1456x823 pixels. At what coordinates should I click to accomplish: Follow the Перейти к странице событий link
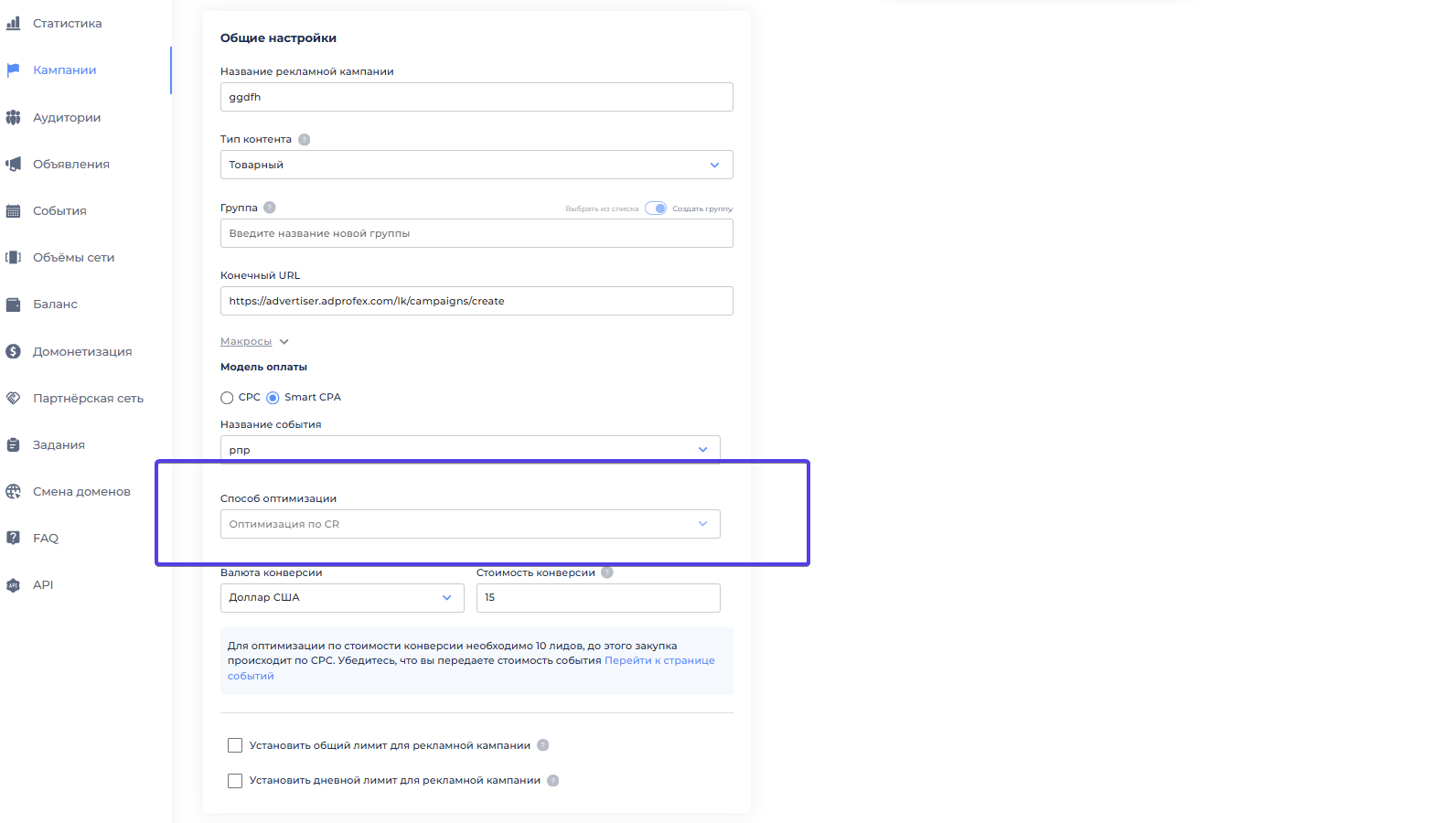pyautogui.click(x=658, y=660)
